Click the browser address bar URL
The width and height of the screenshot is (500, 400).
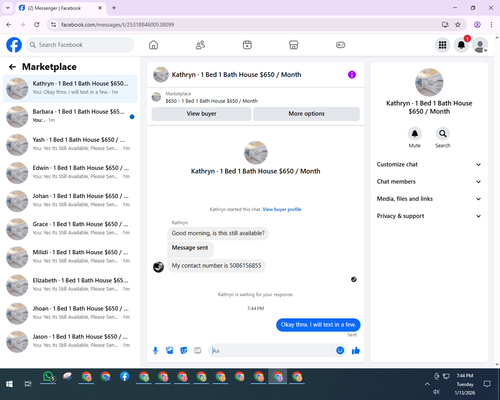[117, 25]
